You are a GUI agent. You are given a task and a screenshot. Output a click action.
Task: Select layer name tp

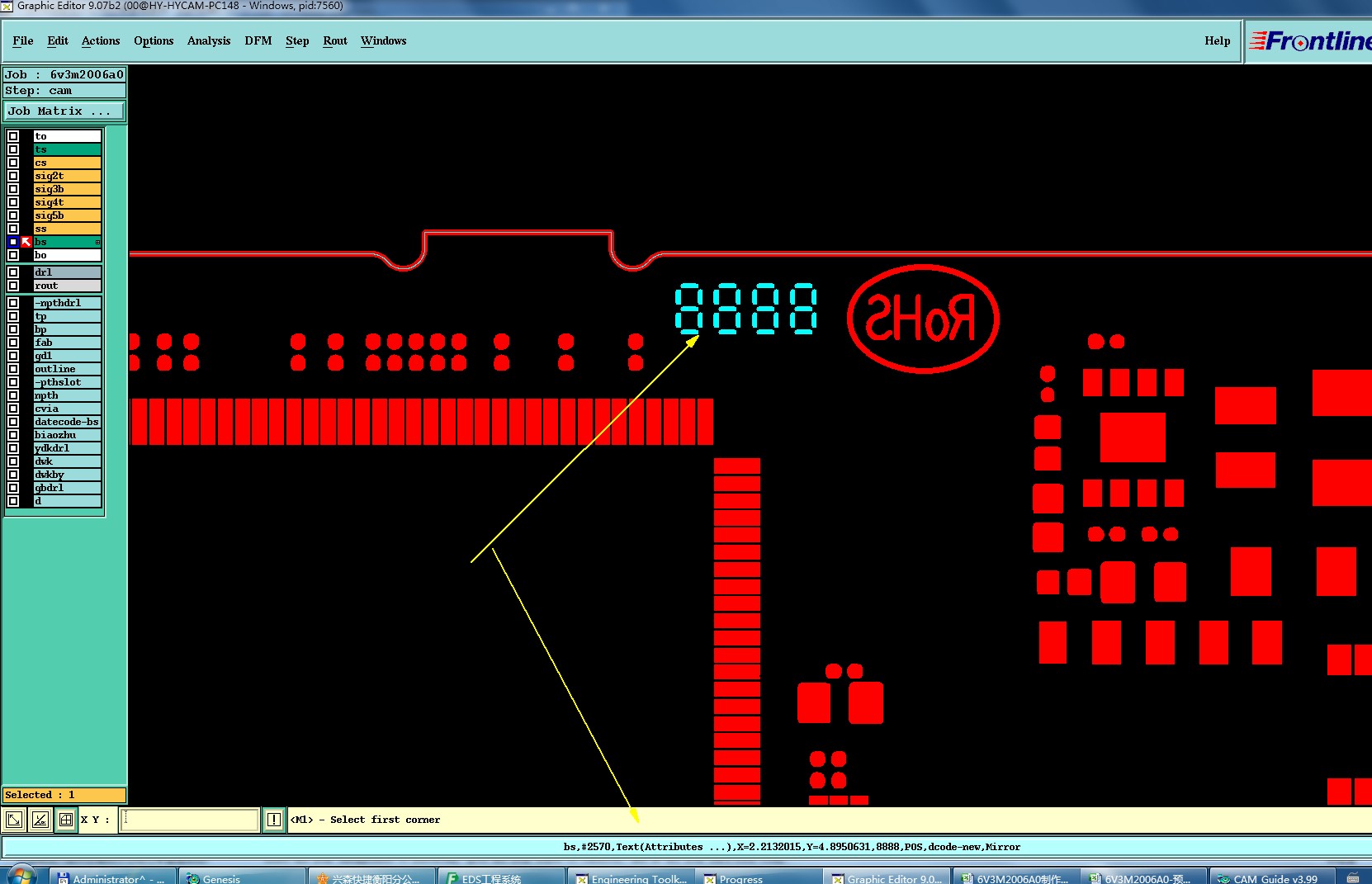point(67,316)
